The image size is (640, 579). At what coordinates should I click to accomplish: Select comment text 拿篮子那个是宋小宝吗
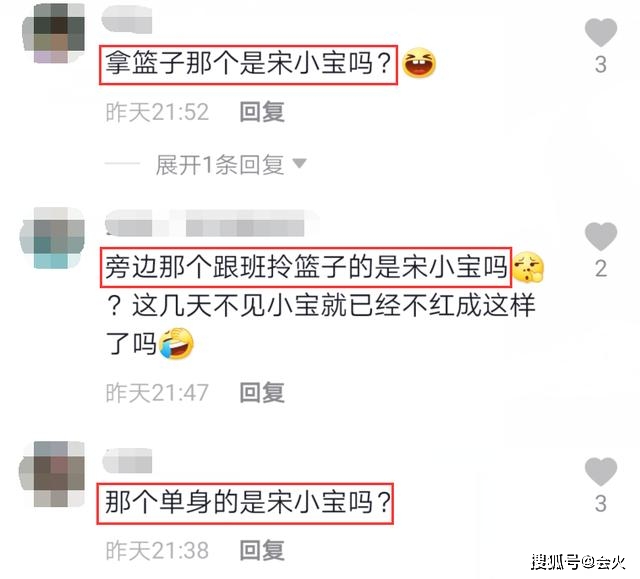(249, 64)
